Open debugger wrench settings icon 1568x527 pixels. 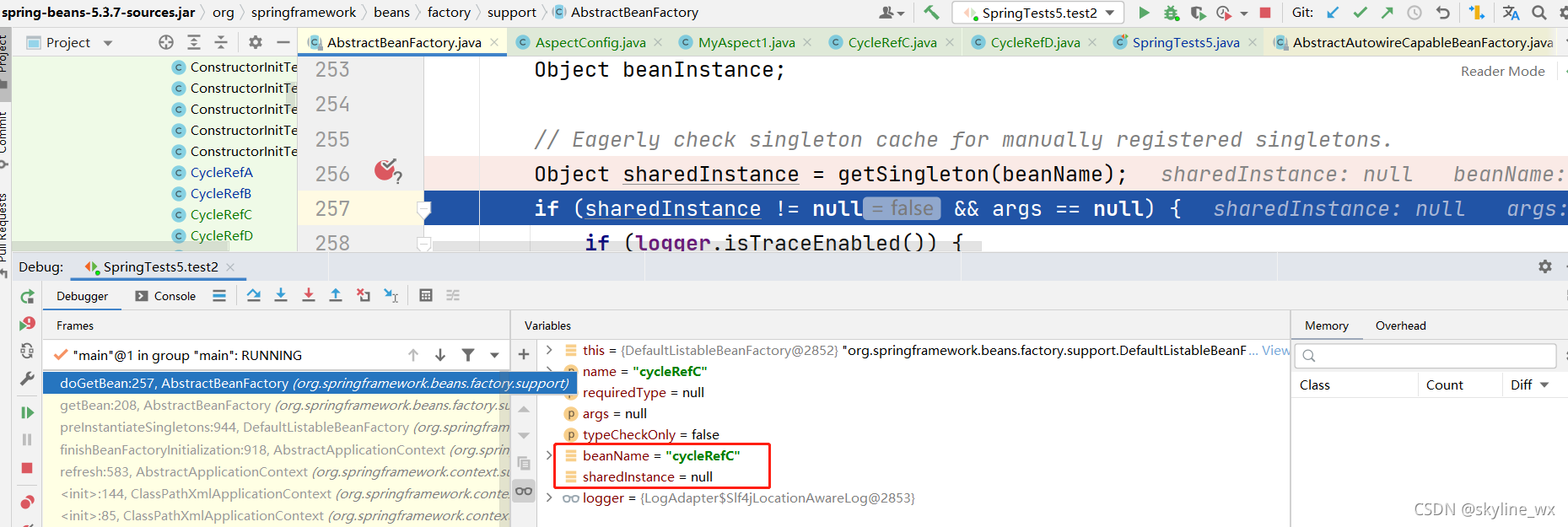(27, 379)
